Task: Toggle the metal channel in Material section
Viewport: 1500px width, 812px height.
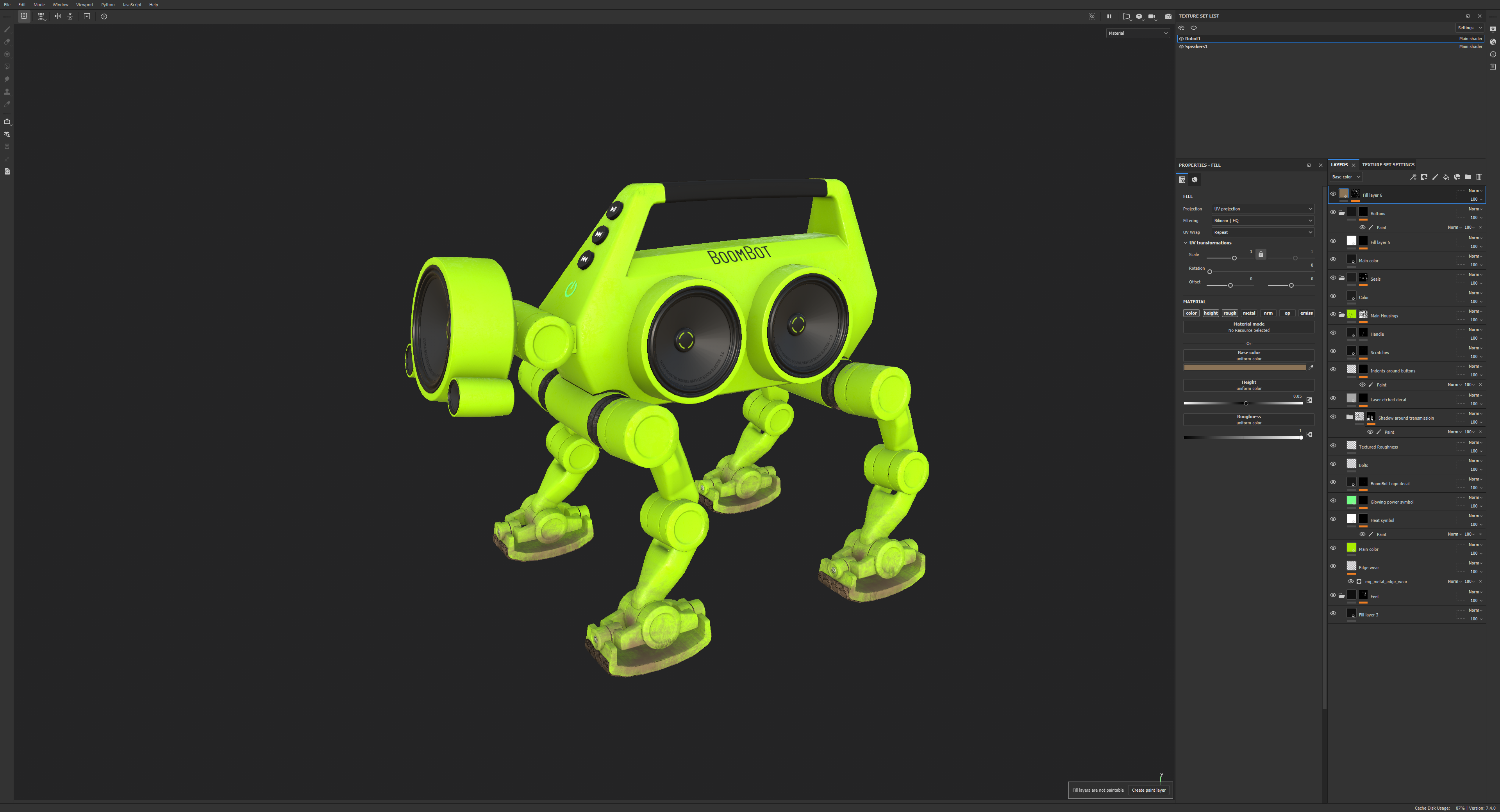Action: (1248, 313)
